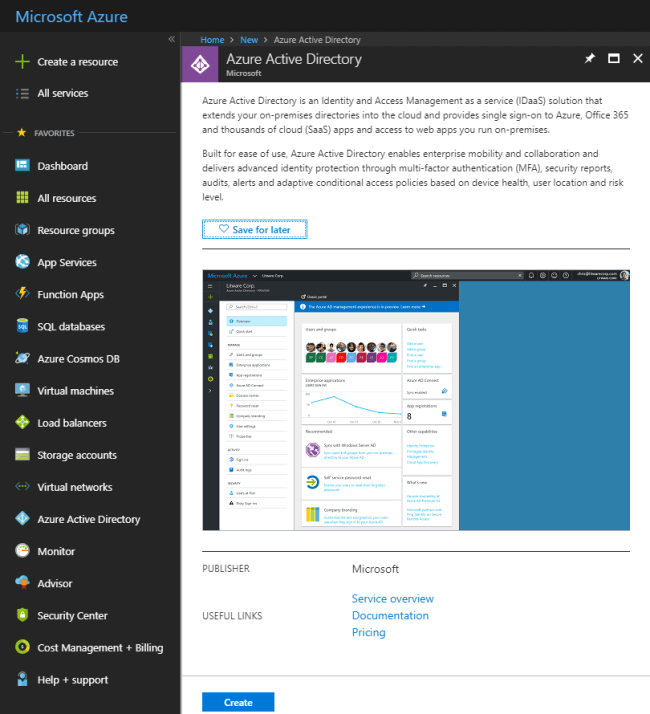Click the Microsoft publisher value
Viewport: 650px width, 714px height.
coord(375,569)
